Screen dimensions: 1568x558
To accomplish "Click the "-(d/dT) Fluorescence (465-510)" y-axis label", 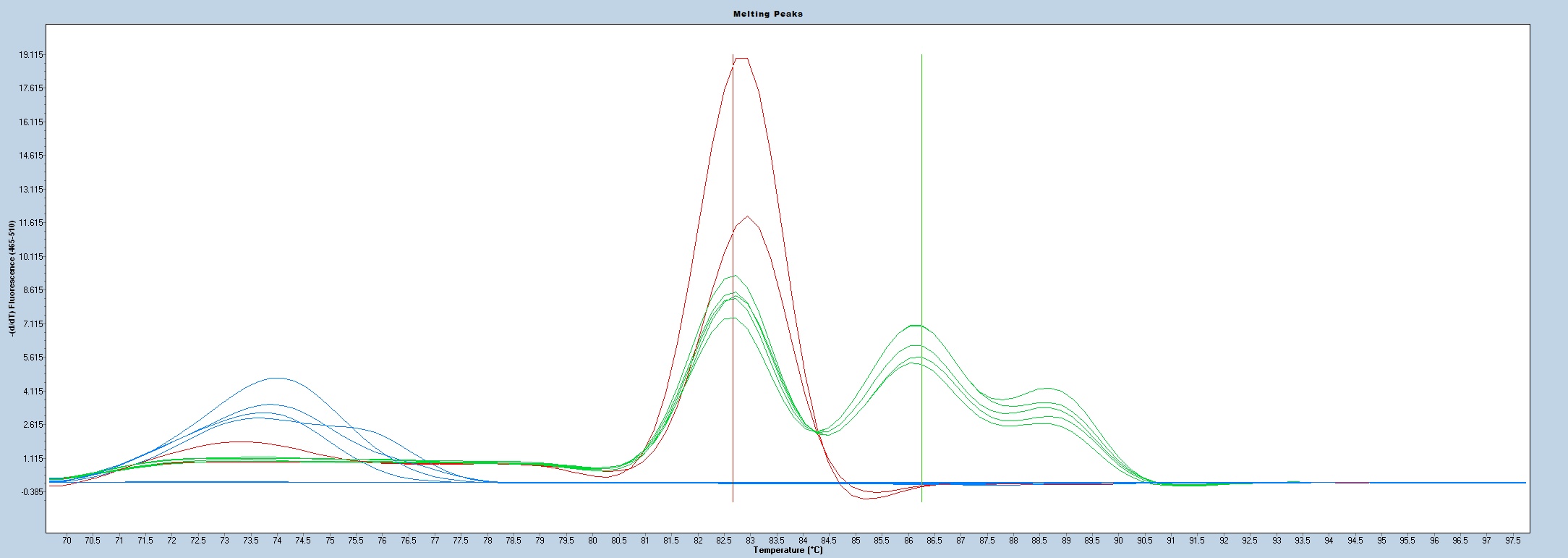I will coord(12,279).
